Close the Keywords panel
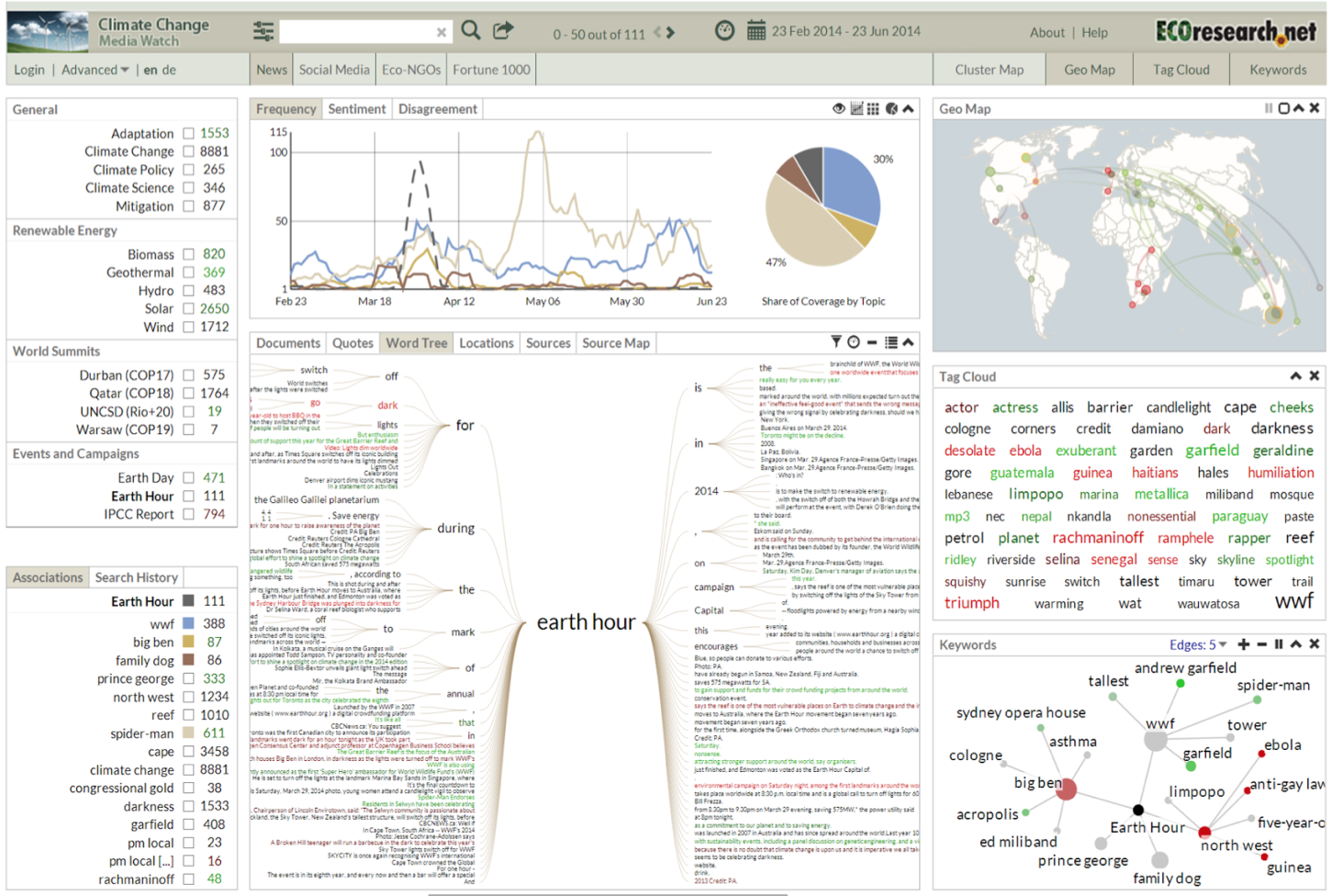The image size is (1331, 896). tap(1314, 644)
